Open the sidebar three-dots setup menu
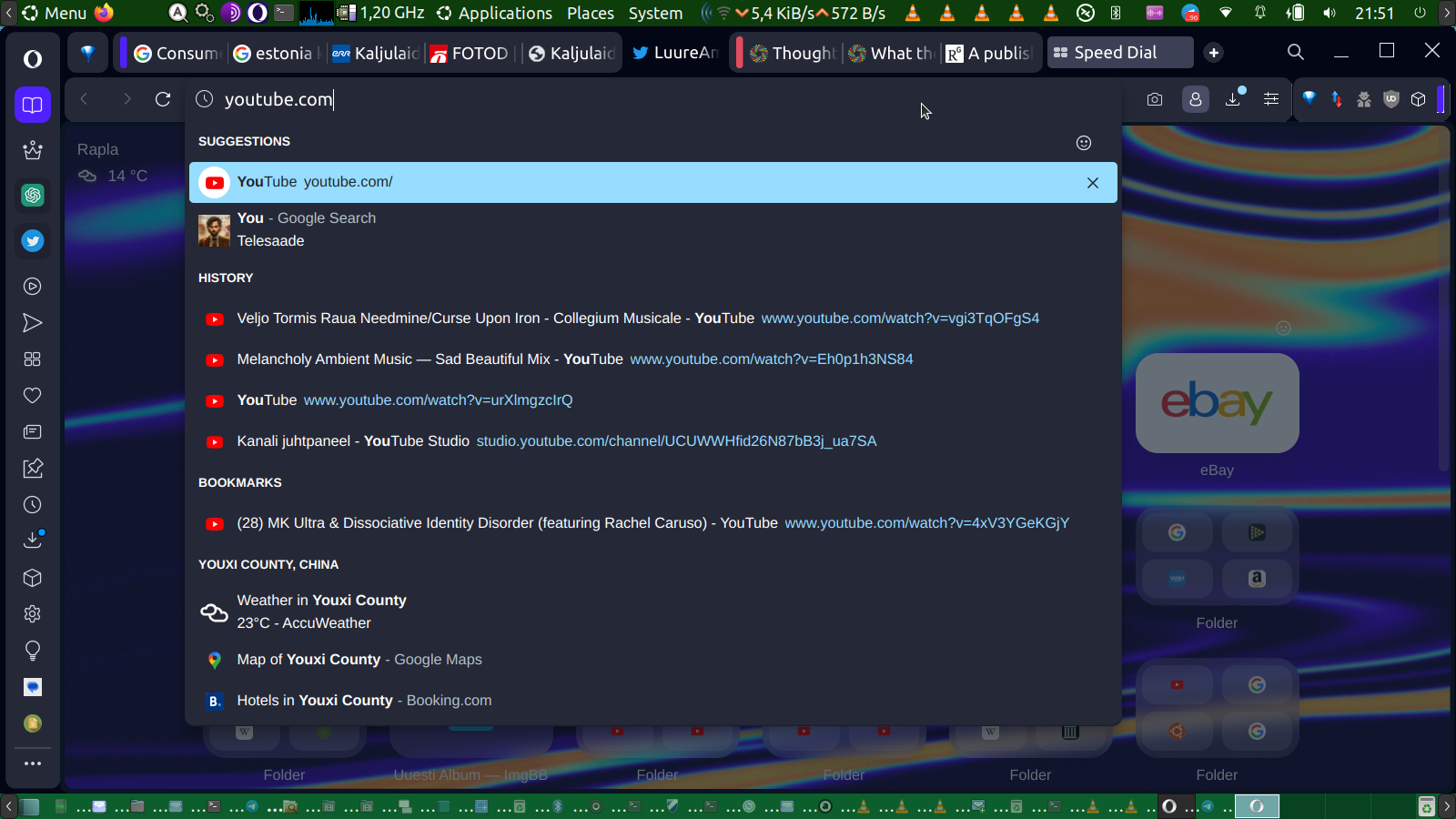 [33, 763]
